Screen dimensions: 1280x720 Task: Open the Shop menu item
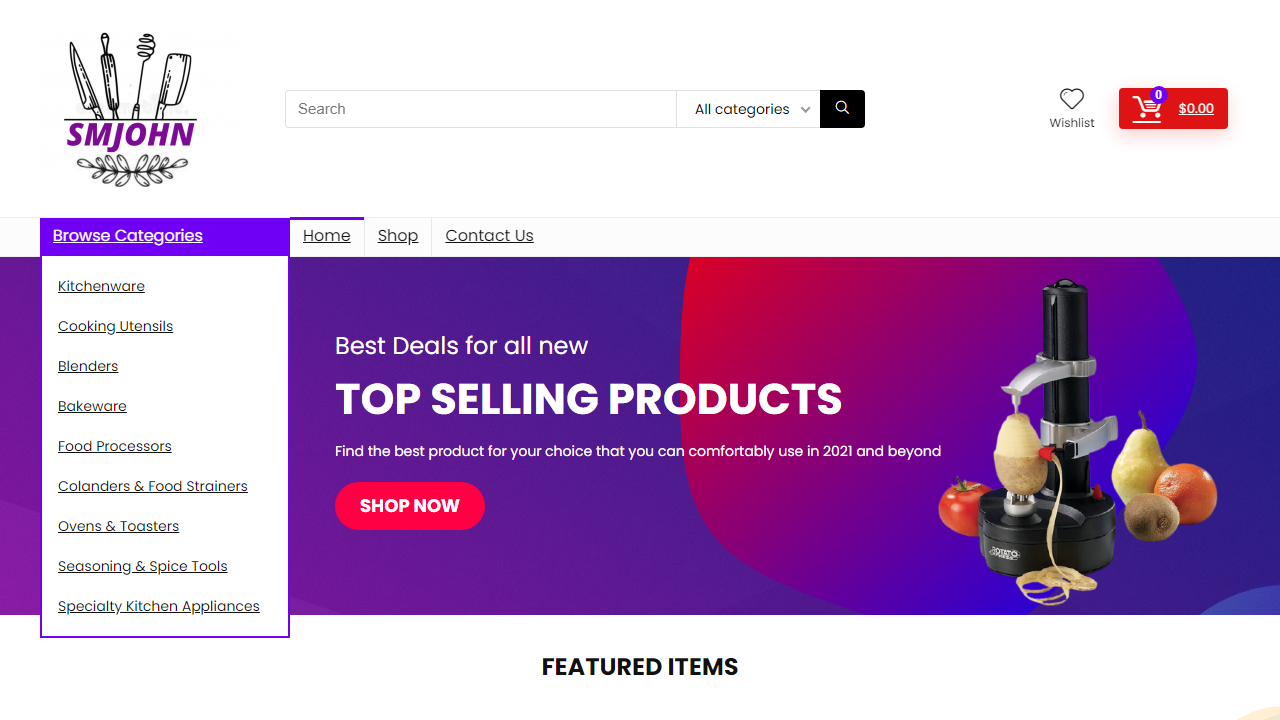point(398,236)
